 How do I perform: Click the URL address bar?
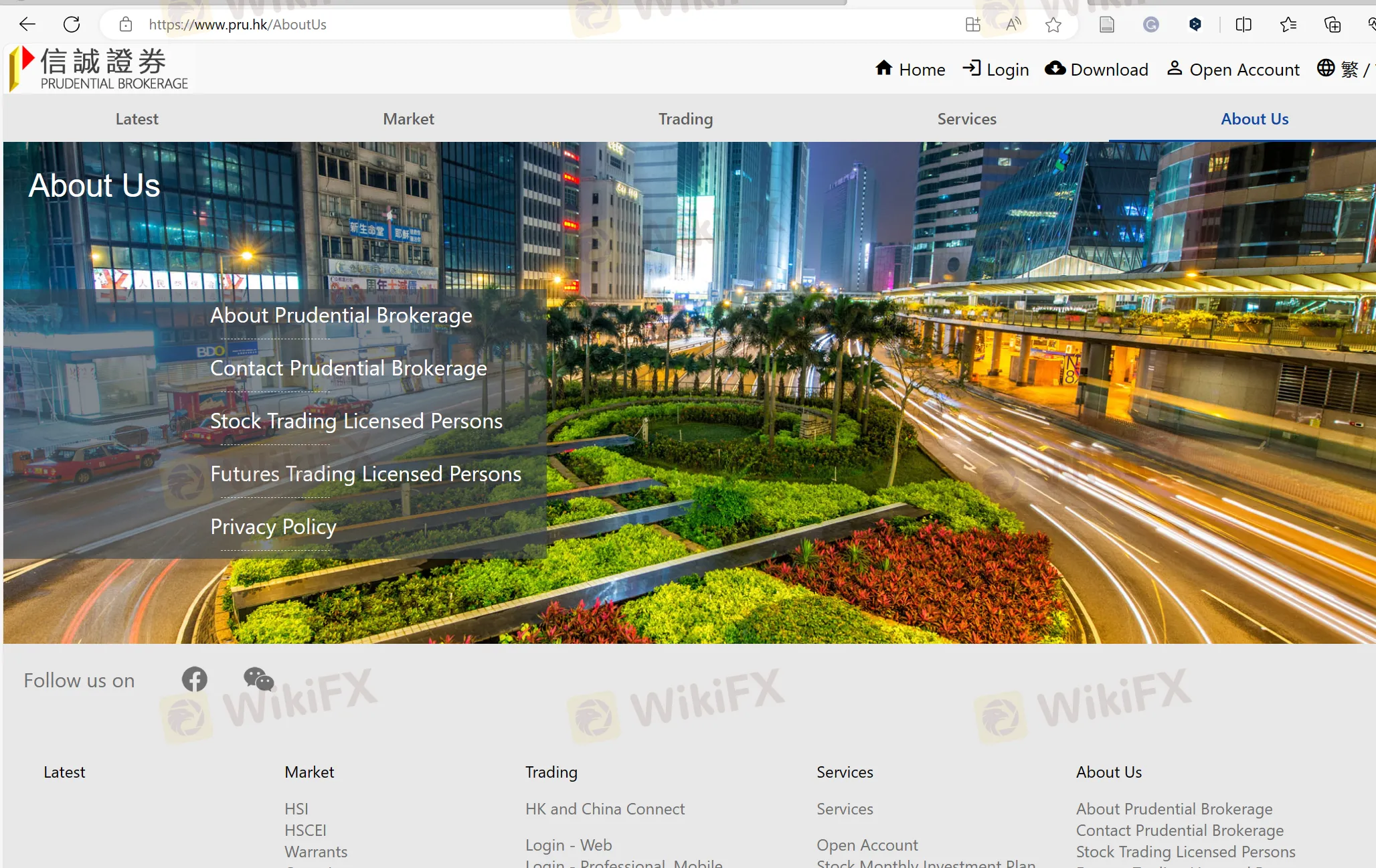click(x=468, y=25)
